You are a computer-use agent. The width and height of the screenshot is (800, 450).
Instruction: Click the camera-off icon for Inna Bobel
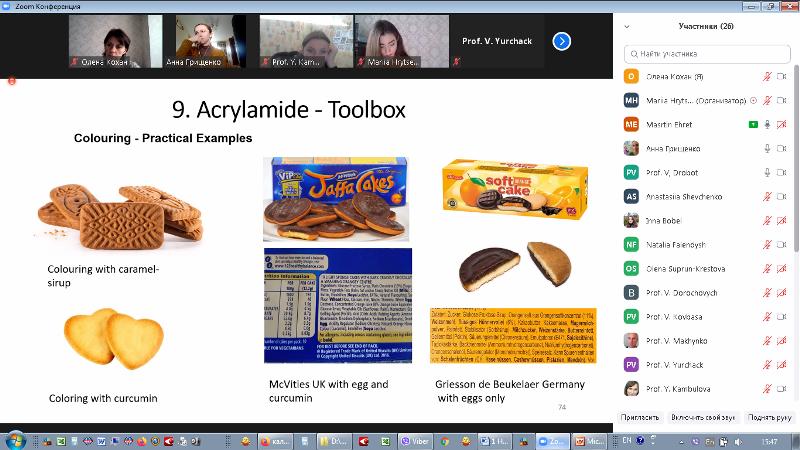(782, 220)
